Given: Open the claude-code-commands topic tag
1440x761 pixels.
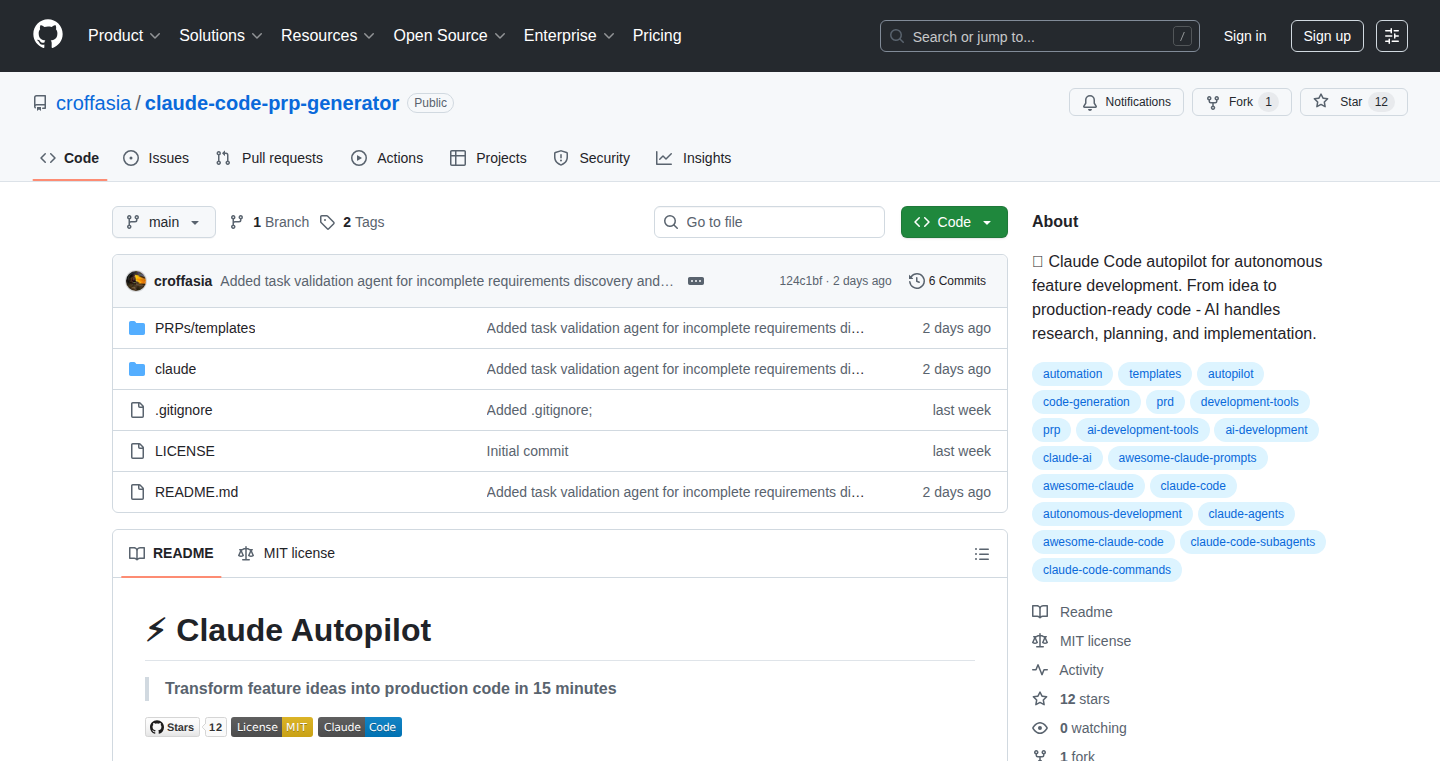Looking at the screenshot, I should coord(1107,570).
